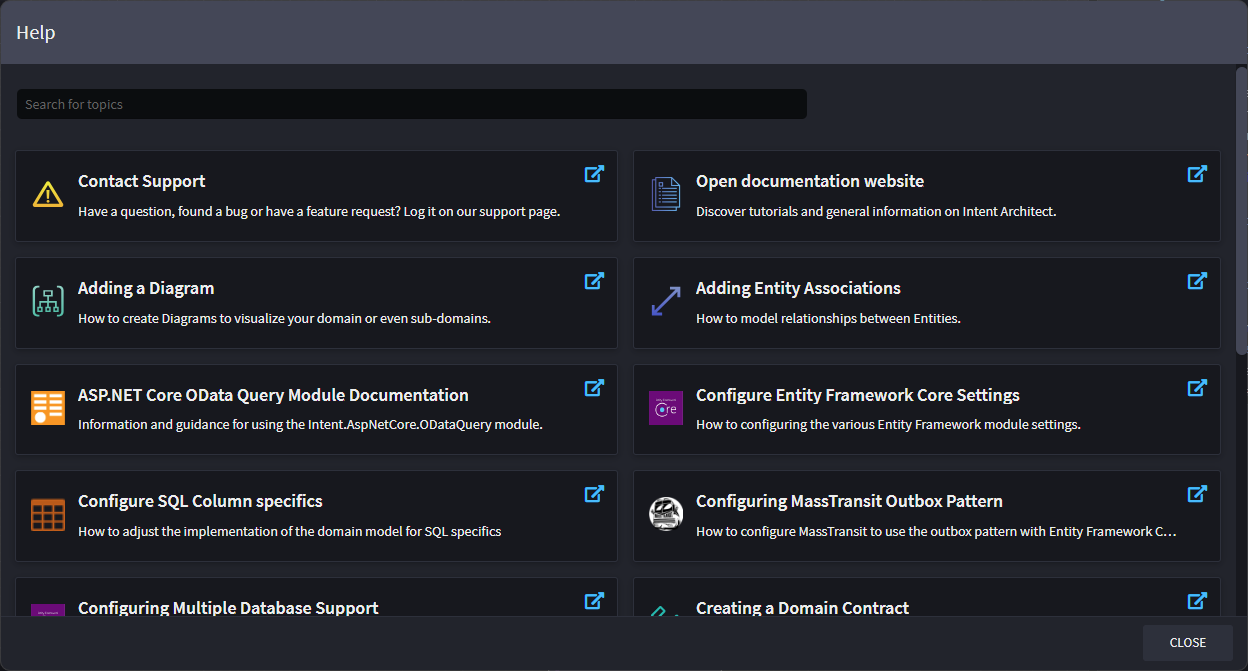This screenshot has width=1248, height=671.
Task: Open external link icon on Creating a Domain Contract
Action: pyautogui.click(x=1197, y=601)
